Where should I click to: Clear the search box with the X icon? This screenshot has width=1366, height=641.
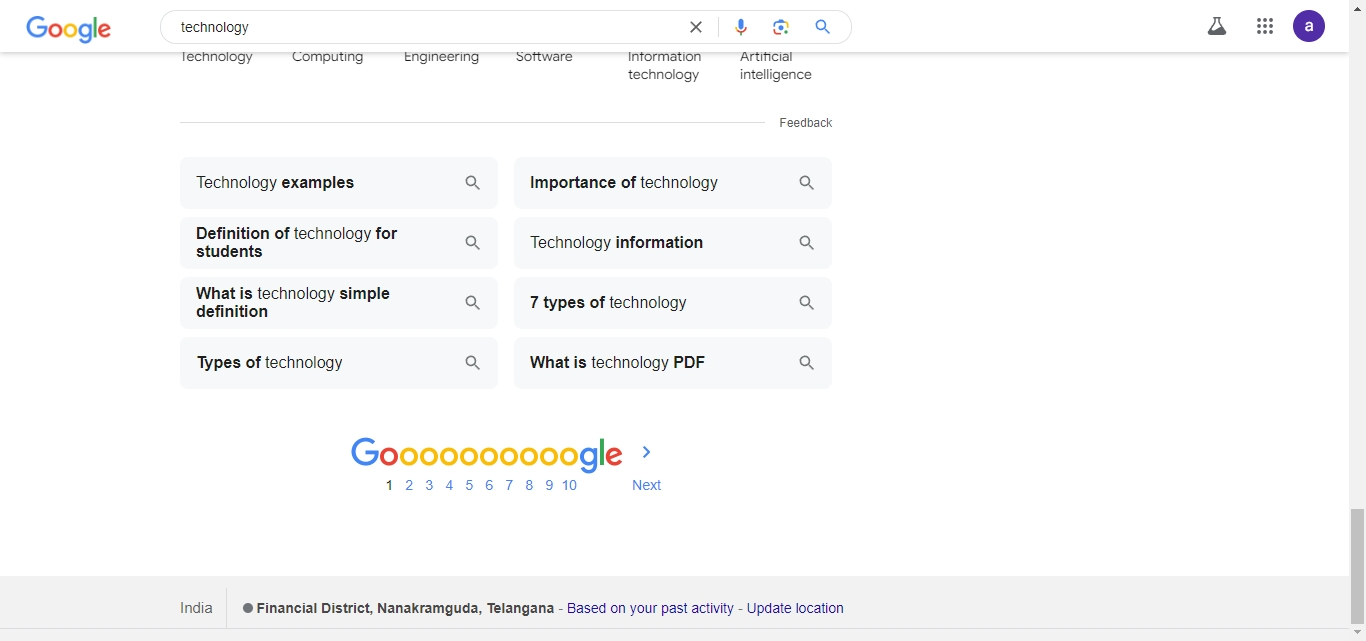point(696,27)
